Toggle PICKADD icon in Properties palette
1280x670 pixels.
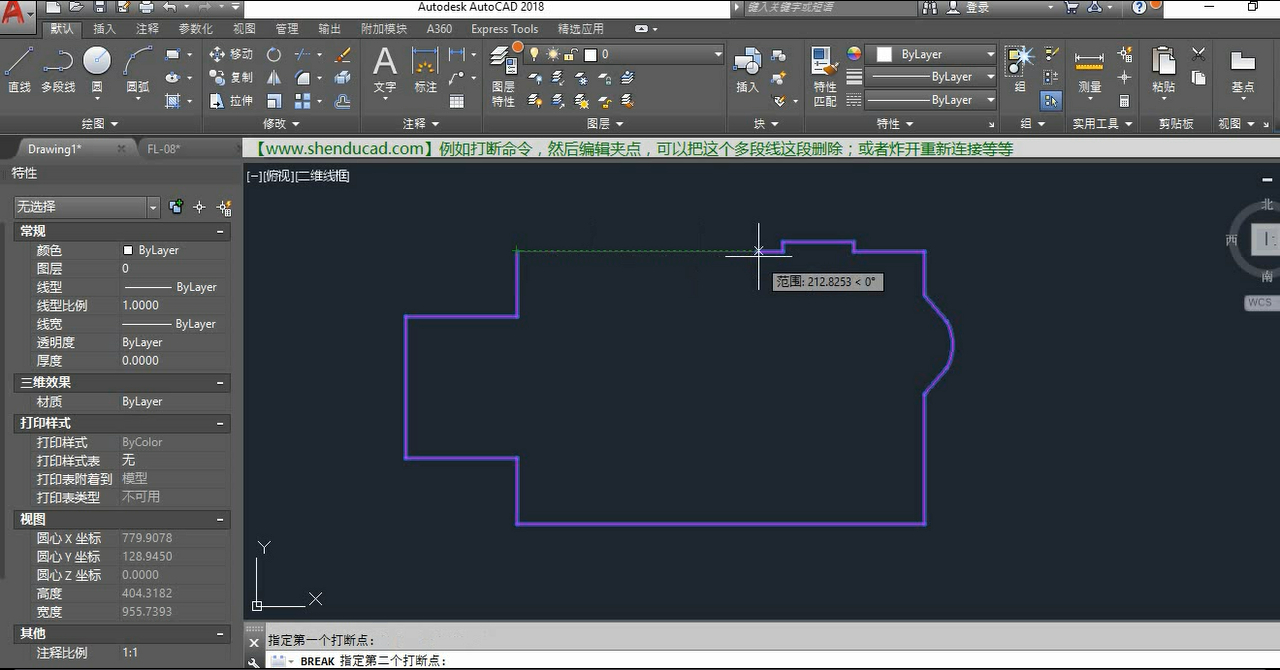click(x=176, y=207)
